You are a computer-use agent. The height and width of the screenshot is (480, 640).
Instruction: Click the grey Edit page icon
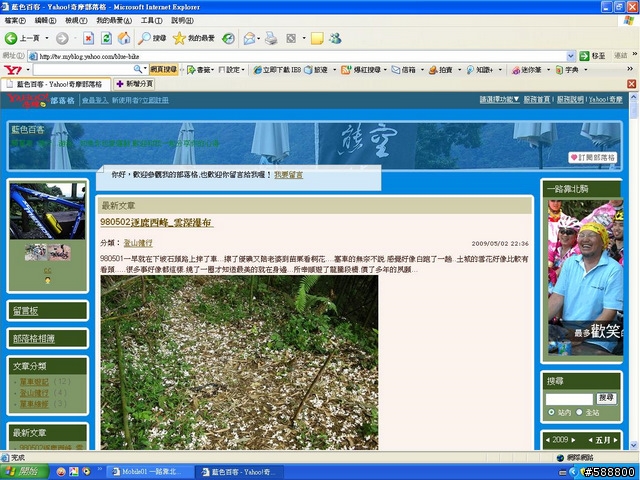pos(291,38)
